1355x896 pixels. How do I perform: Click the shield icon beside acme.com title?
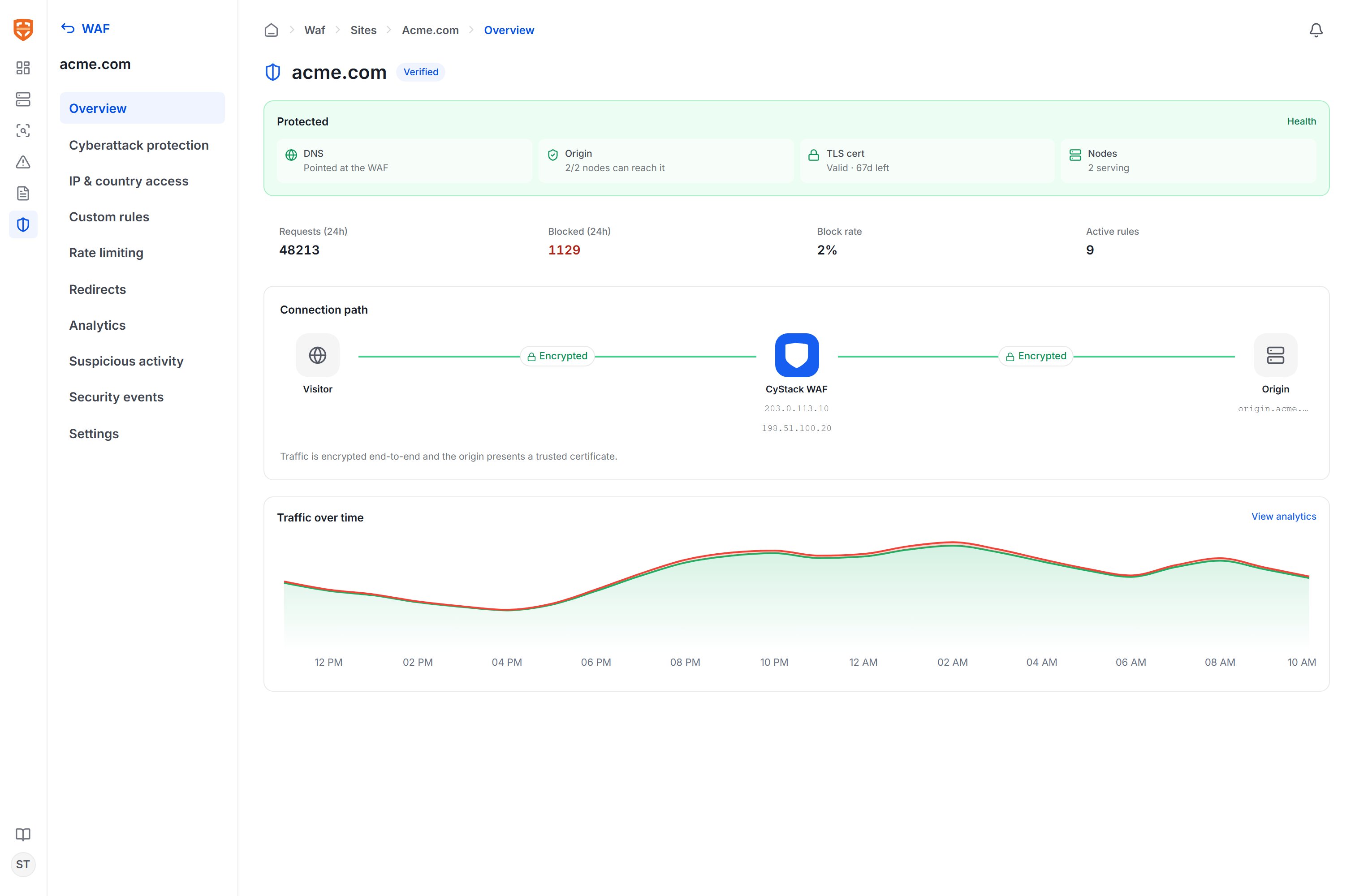point(272,72)
